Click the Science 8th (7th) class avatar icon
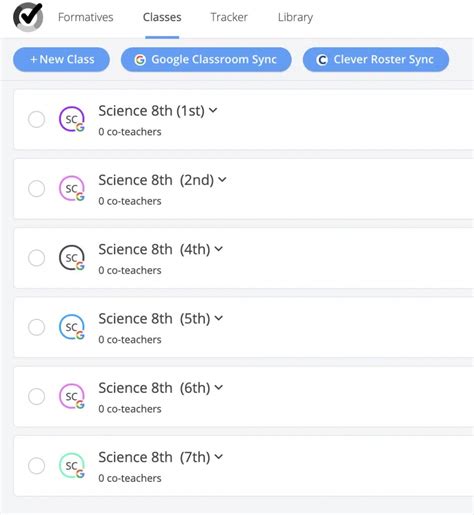This screenshot has height=515, width=474. point(72,466)
